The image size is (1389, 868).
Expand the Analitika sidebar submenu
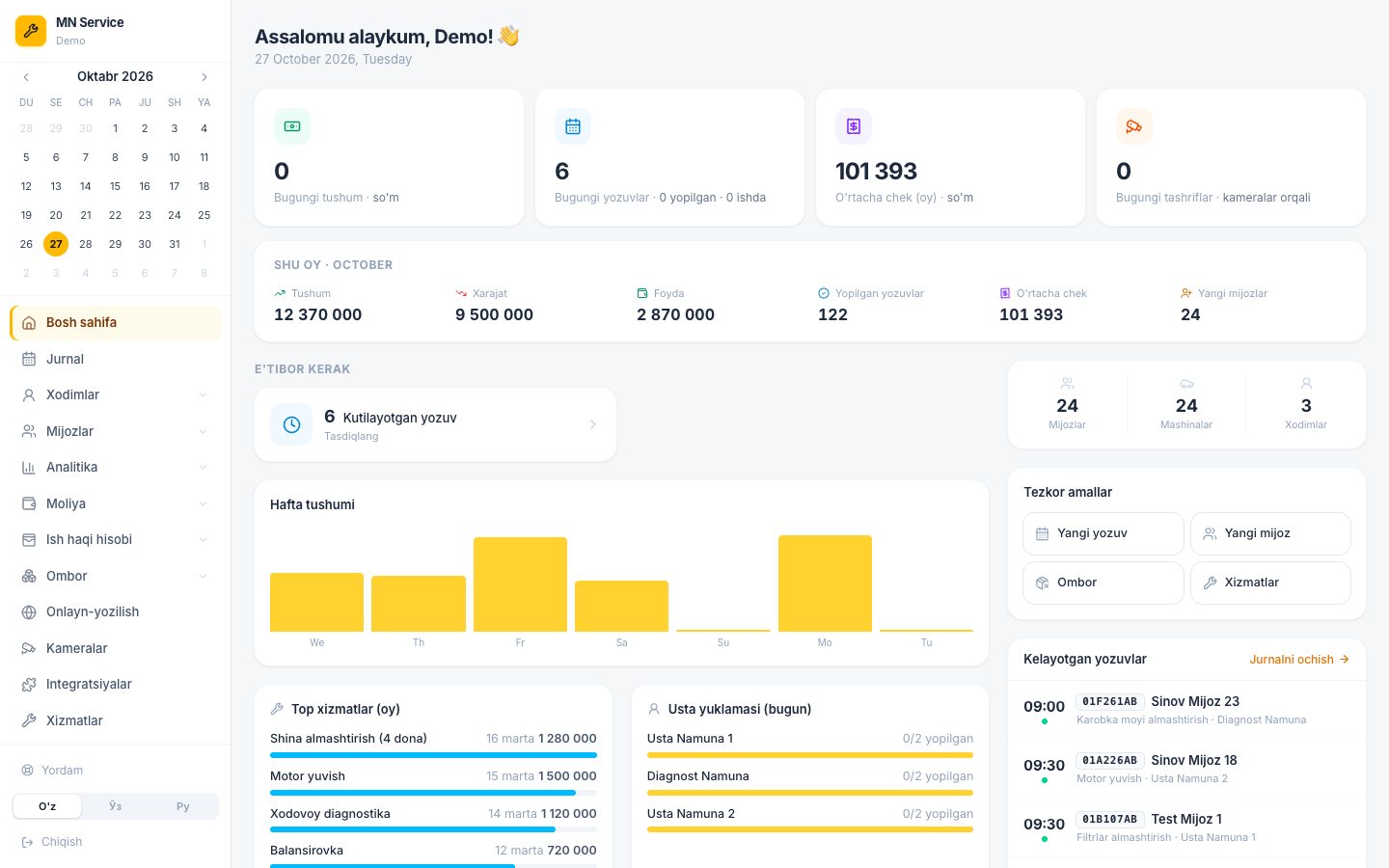coord(203,468)
